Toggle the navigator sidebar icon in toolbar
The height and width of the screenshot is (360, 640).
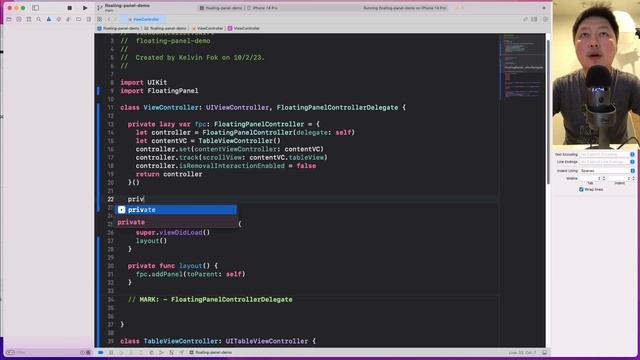[36, 8]
